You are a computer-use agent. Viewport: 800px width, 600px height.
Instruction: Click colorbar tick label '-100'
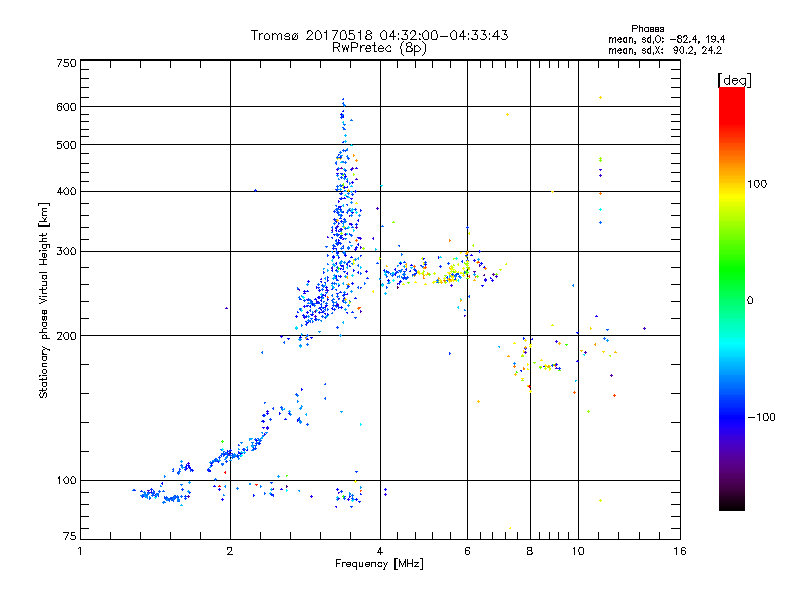[x=761, y=417]
